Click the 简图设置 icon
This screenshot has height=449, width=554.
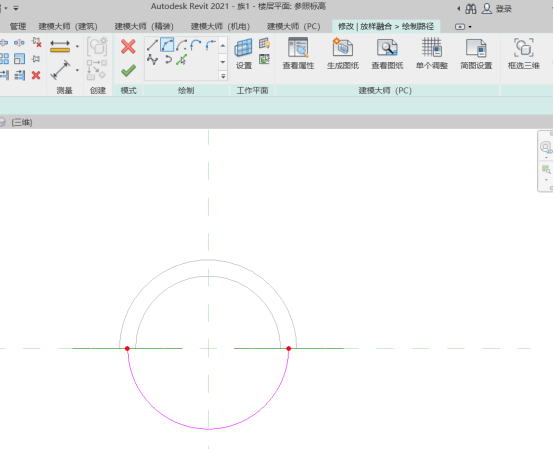pos(476,47)
